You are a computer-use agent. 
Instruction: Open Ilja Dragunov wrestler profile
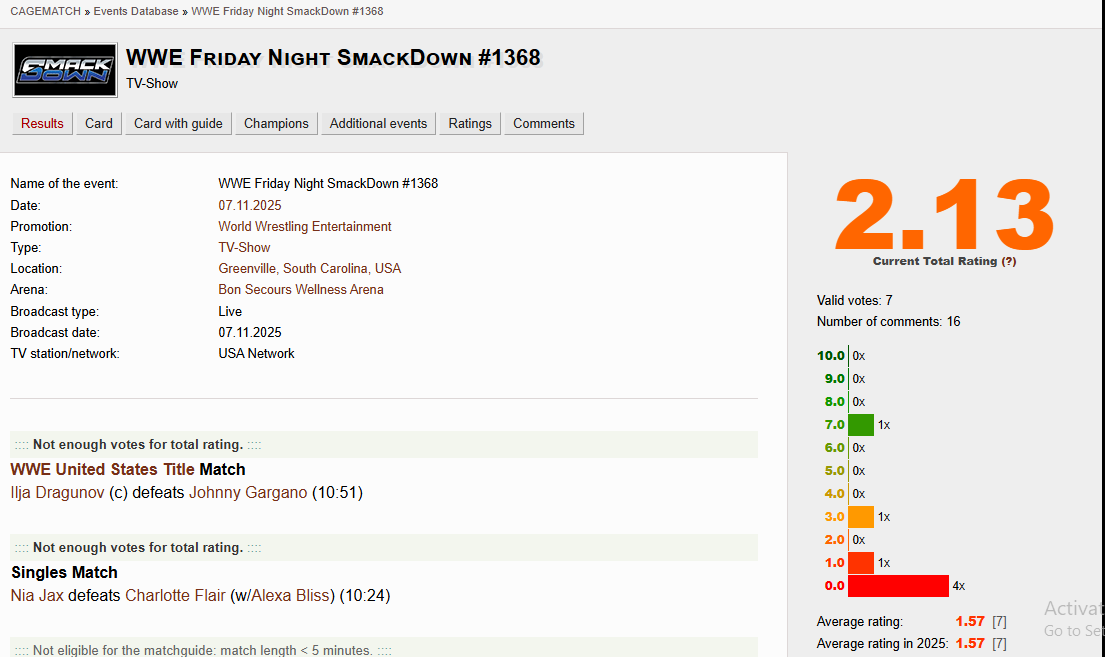[57, 493]
